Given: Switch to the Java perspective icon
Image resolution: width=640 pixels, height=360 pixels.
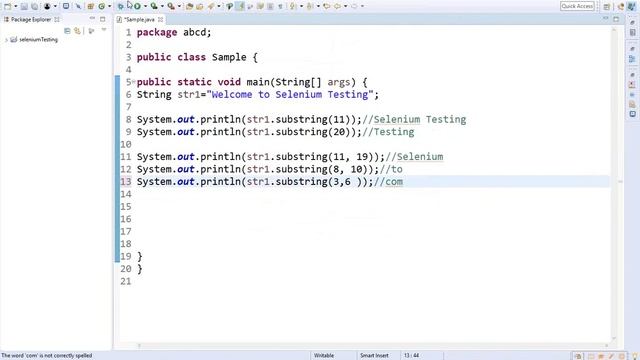Looking at the screenshot, I should (632, 7).
